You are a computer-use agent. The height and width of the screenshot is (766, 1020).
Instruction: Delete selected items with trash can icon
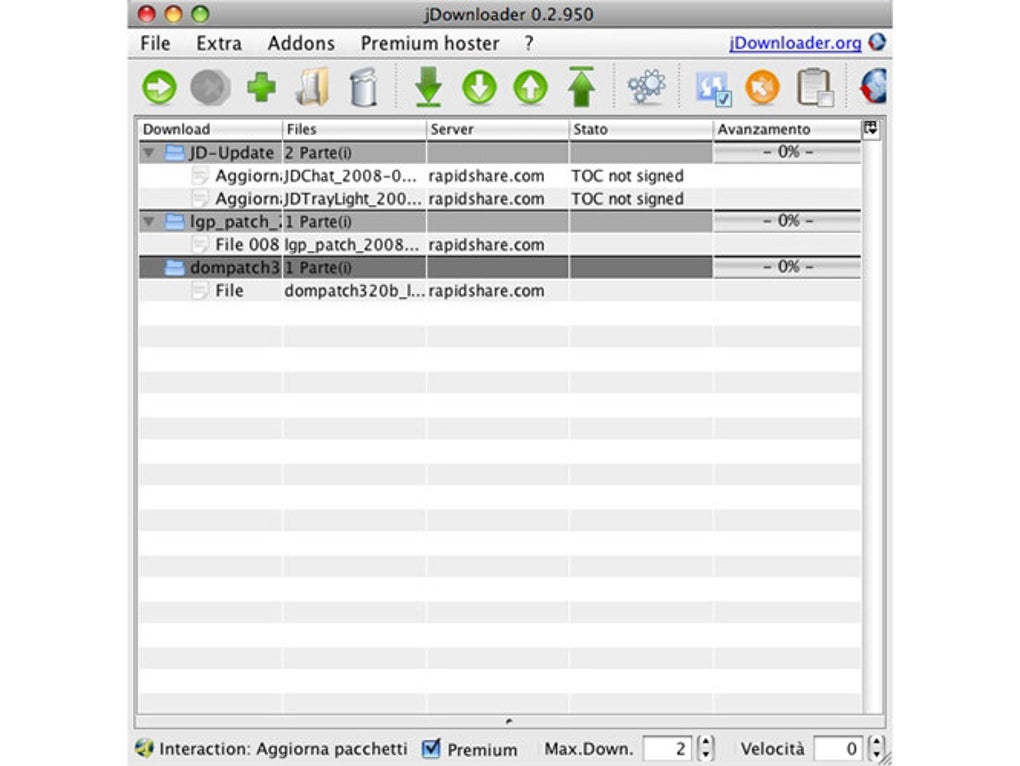[x=364, y=87]
